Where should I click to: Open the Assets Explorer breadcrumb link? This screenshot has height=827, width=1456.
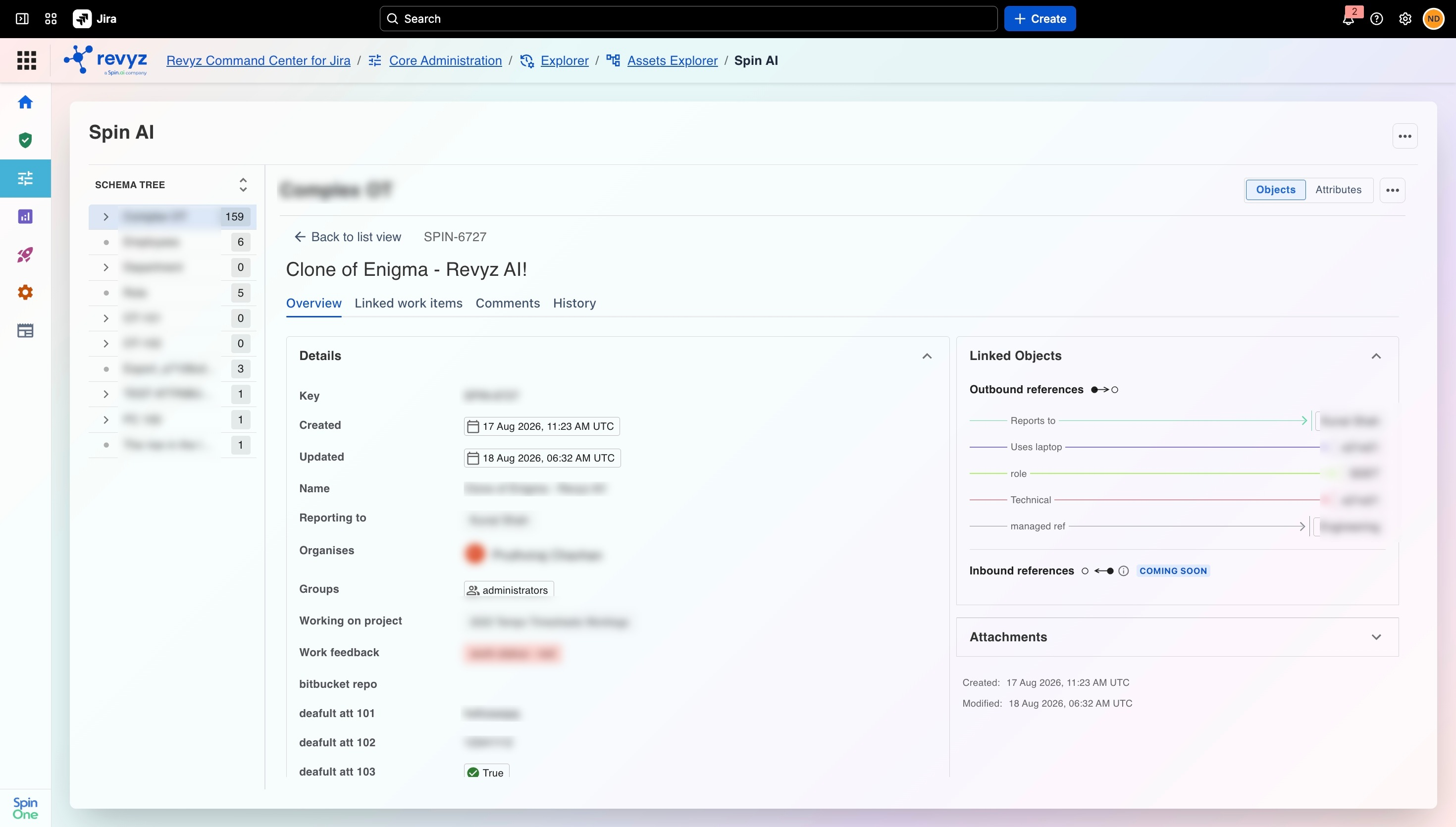click(x=673, y=61)
